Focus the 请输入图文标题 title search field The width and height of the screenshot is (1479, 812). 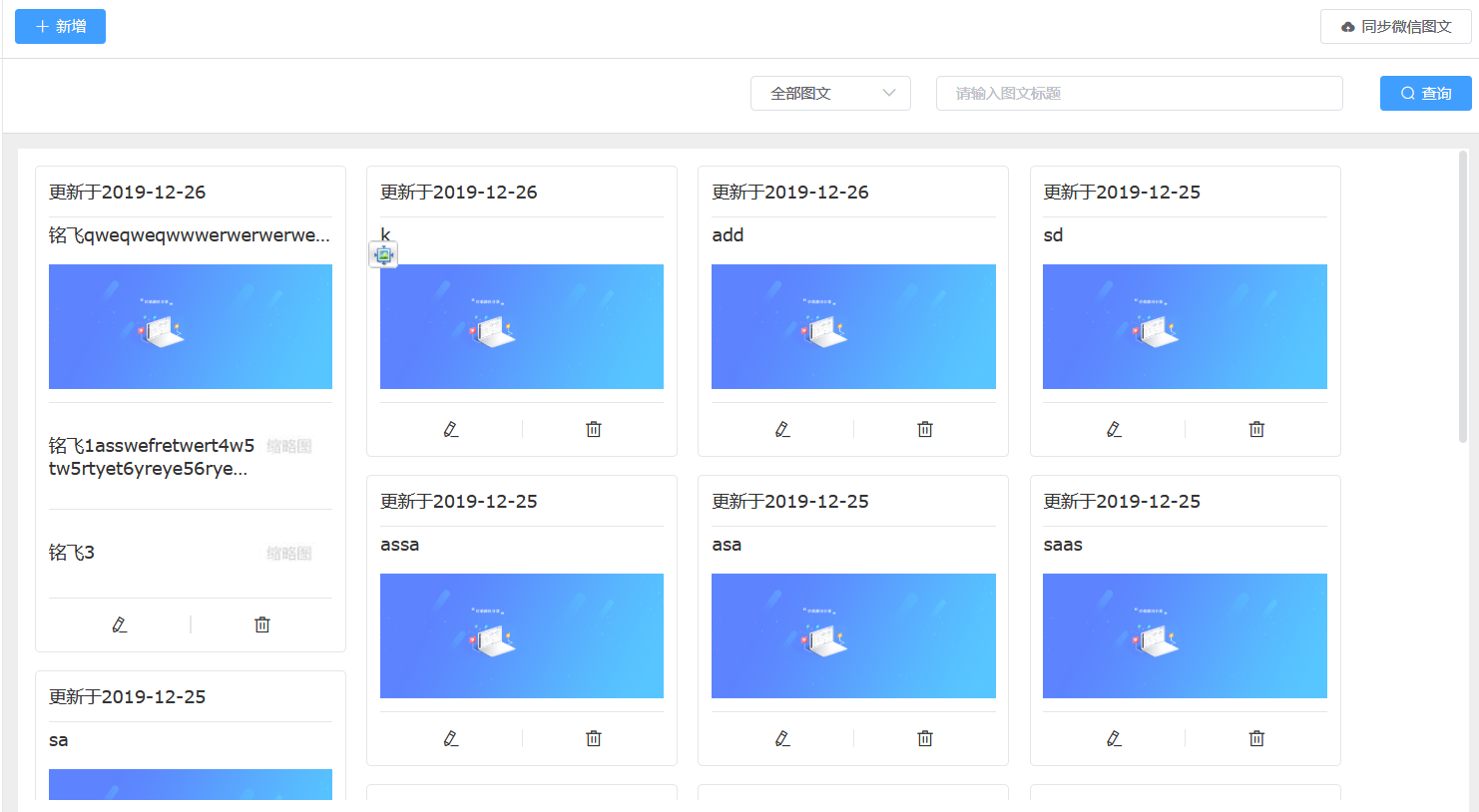[x=1139, y=93]
